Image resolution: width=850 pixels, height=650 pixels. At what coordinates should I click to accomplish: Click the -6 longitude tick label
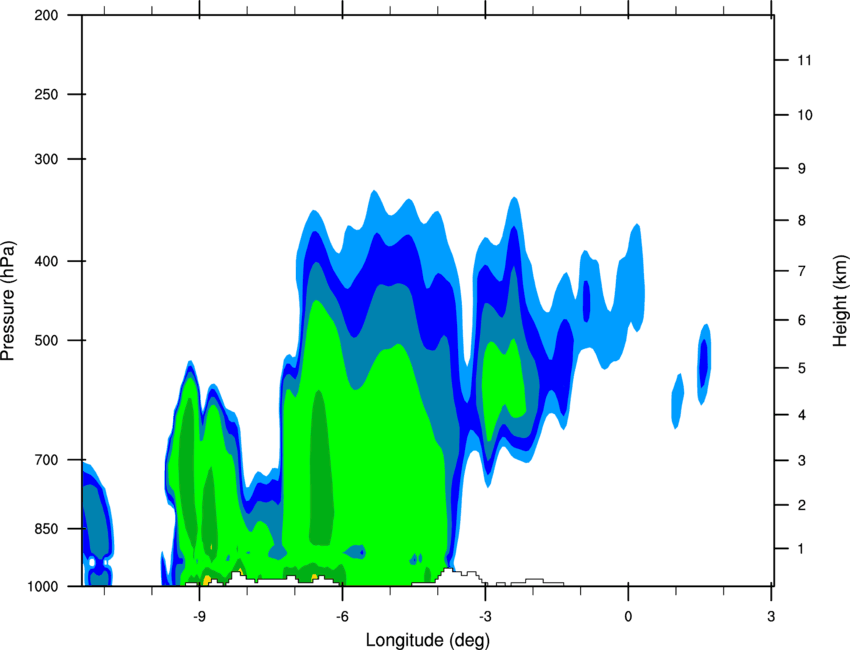342,617
